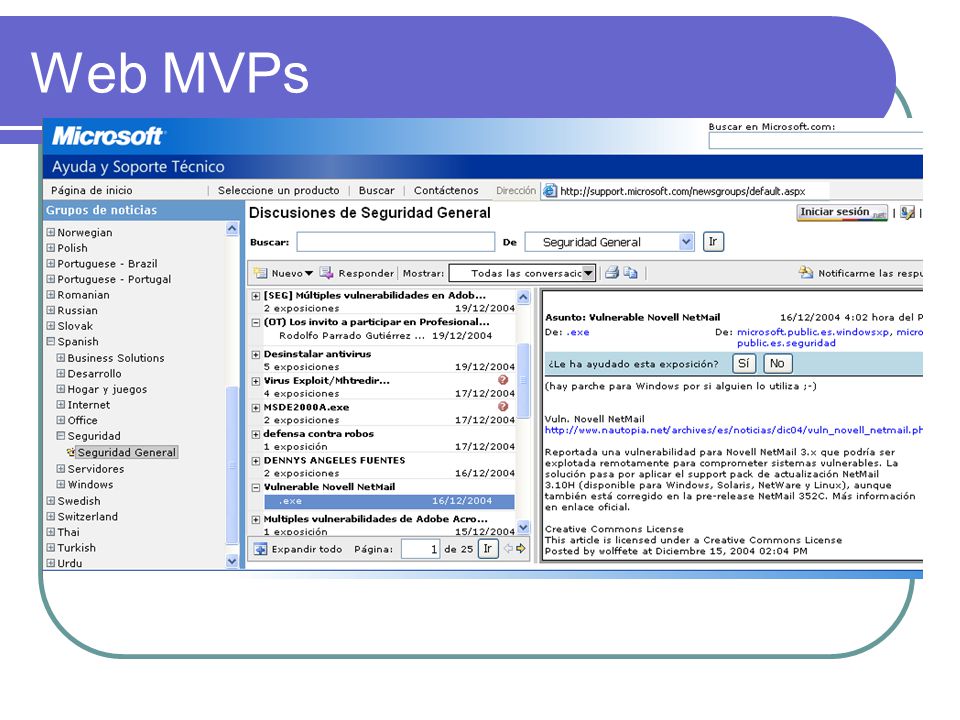Open the public.es.seguridad link
The height and width of the screenshot is (720, 960).
786,343
